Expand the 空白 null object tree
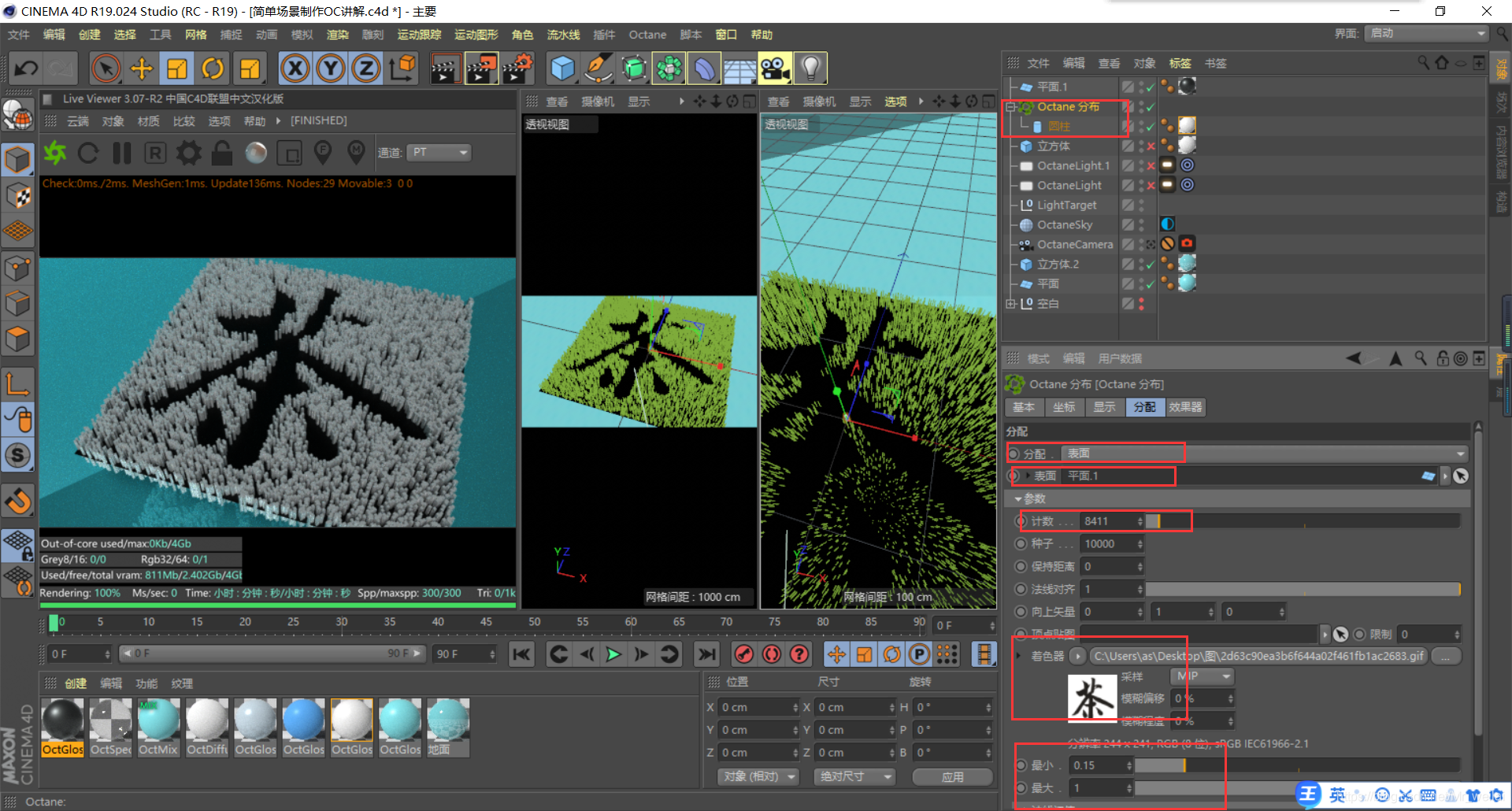Viewport: 1512px width, 811px height. coord(1011,303)
